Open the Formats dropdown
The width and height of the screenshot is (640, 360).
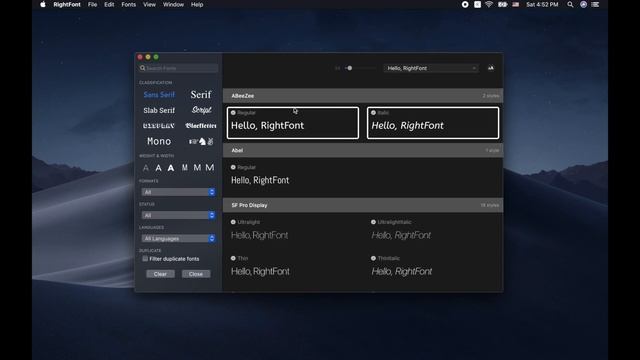[178, 192]
